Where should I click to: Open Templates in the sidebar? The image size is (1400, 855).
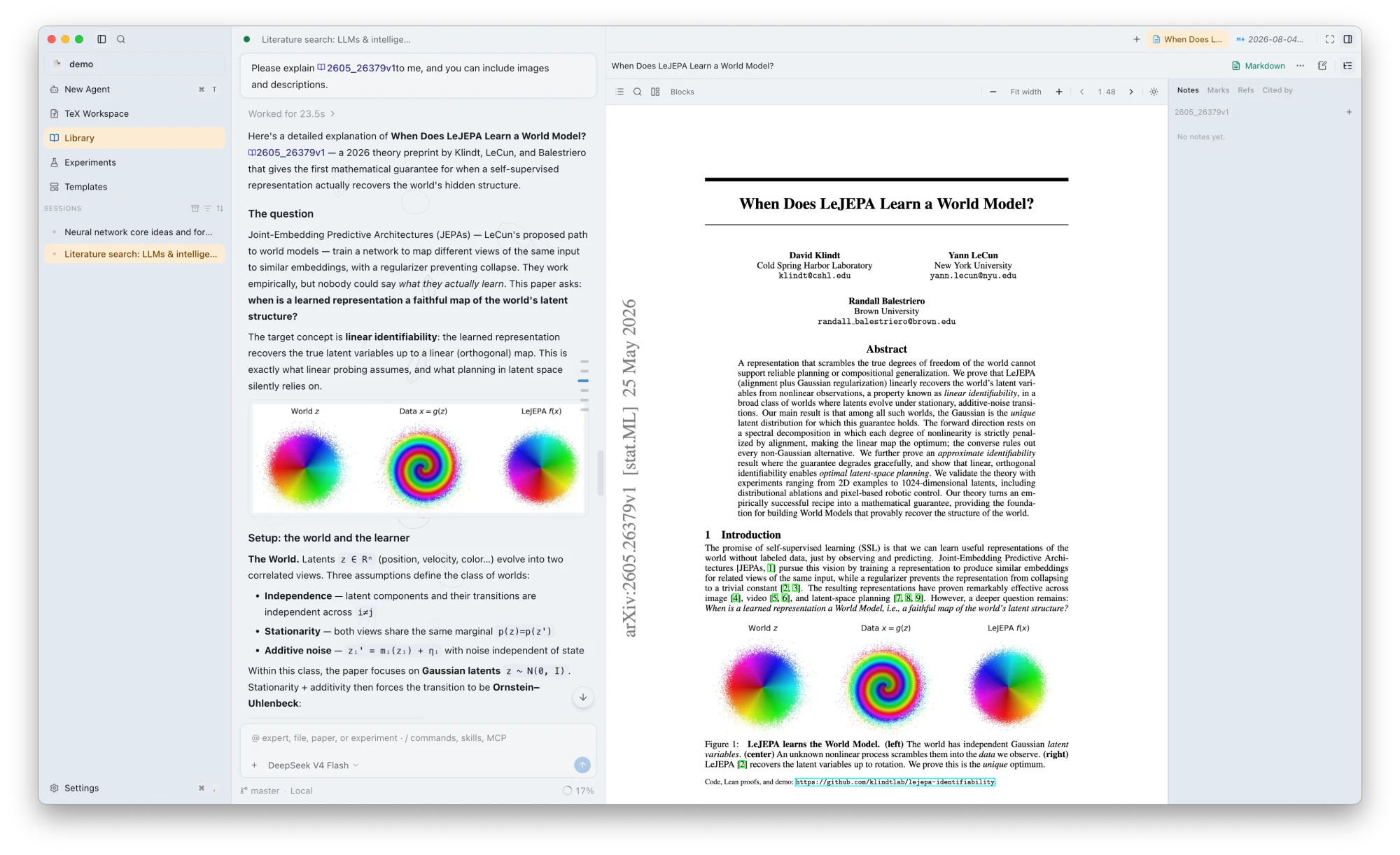[x=134, y=187]
